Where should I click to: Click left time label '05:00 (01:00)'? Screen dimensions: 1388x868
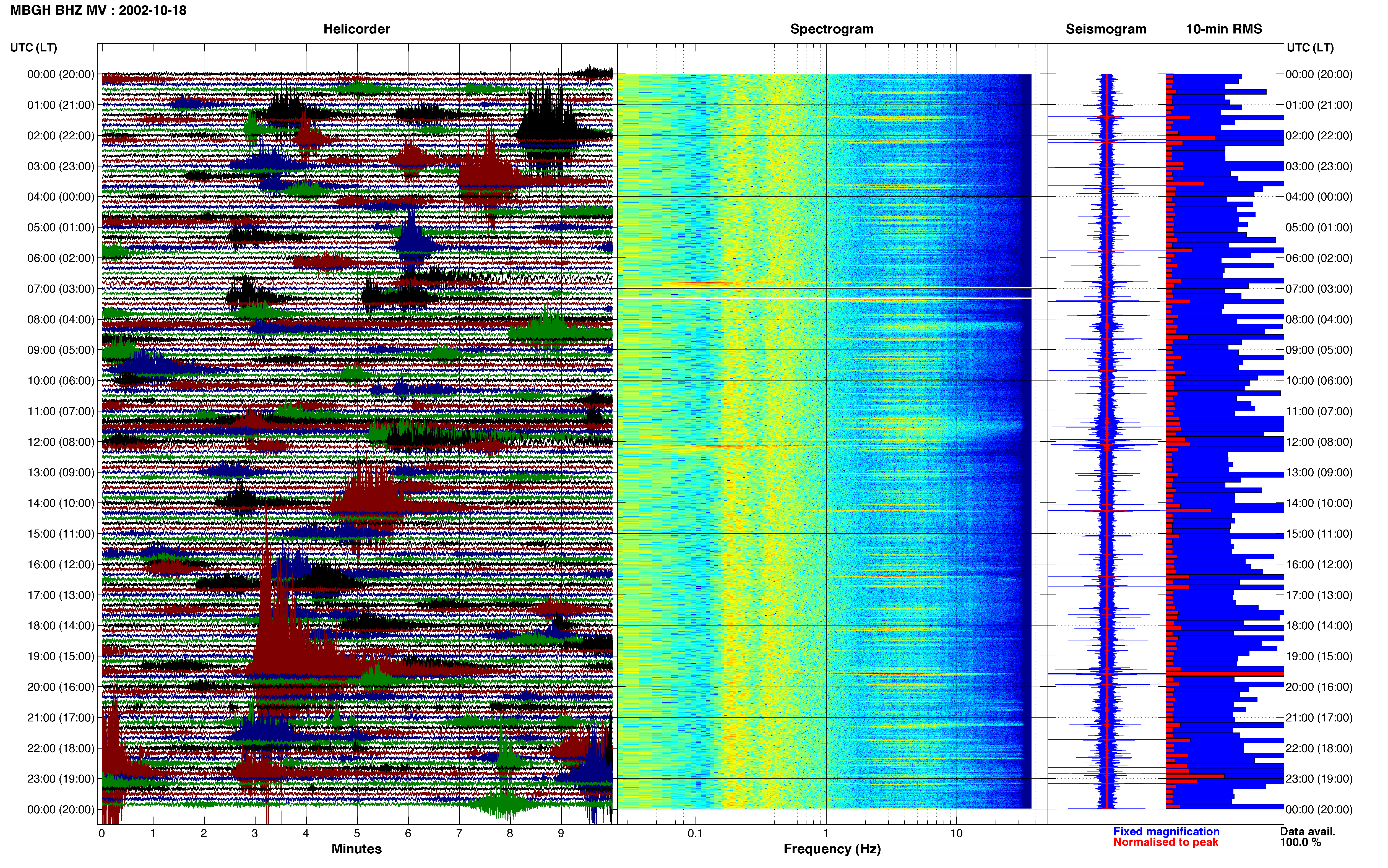61,227
